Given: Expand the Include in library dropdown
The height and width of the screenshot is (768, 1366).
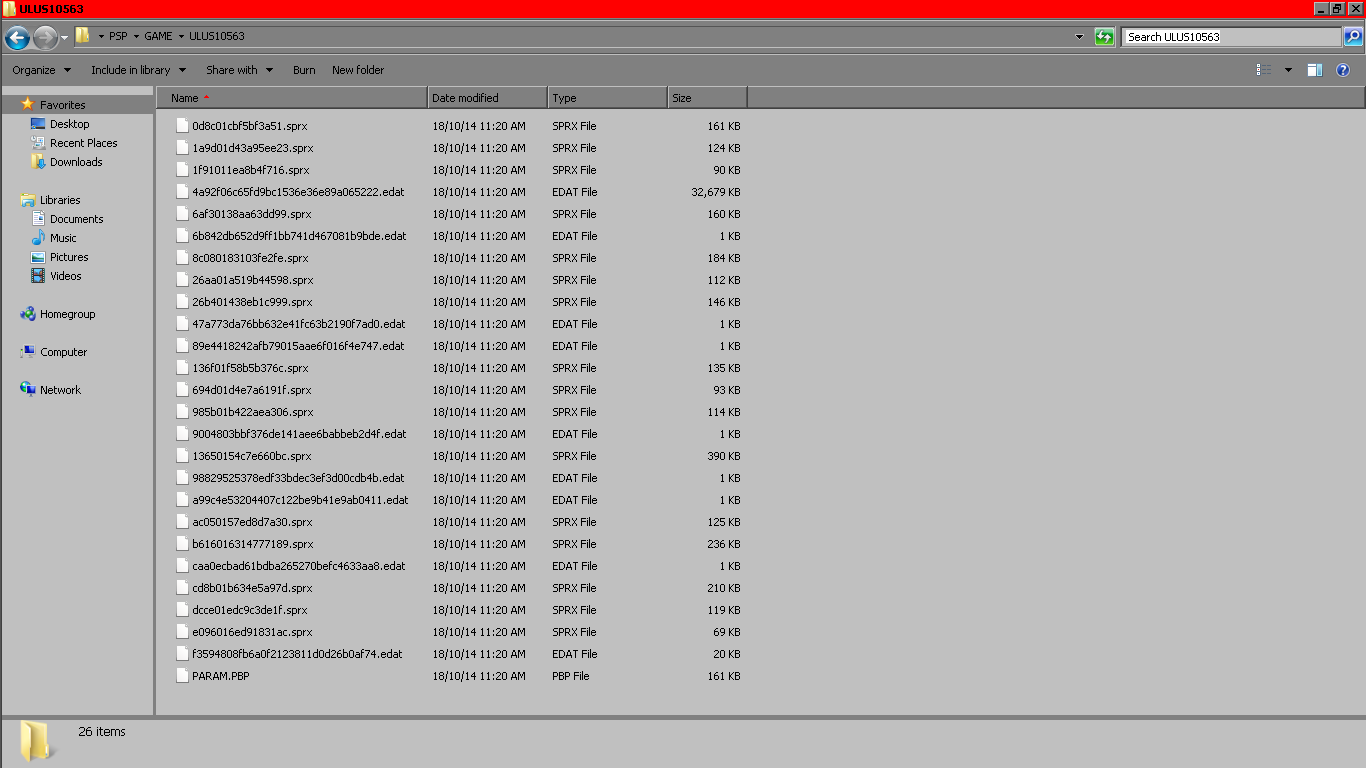Looking at the screenshot, I should [x=138, y=70].
